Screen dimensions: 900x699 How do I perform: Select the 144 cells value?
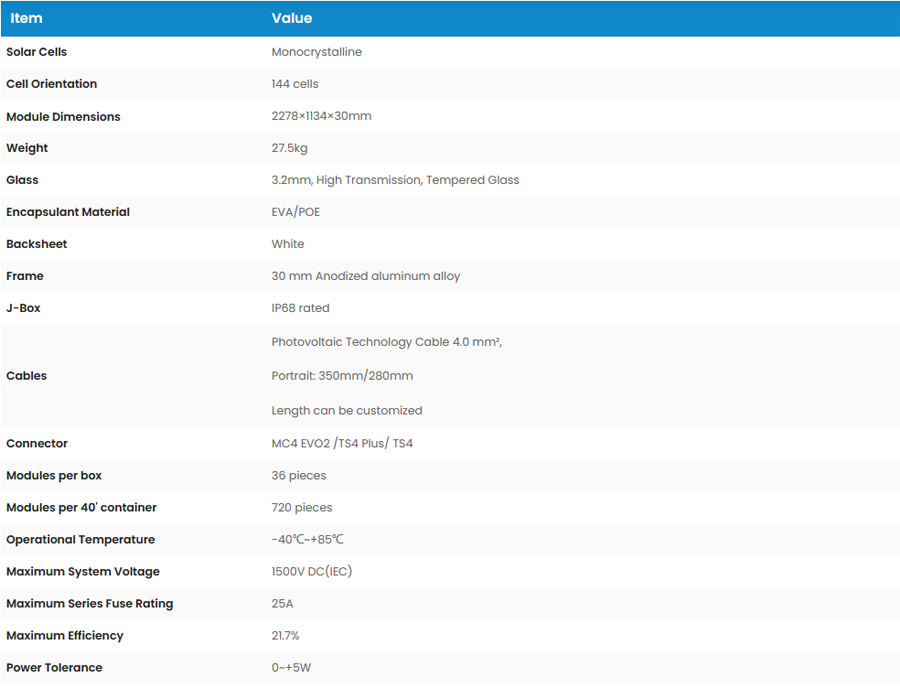(x=295, y=84)
